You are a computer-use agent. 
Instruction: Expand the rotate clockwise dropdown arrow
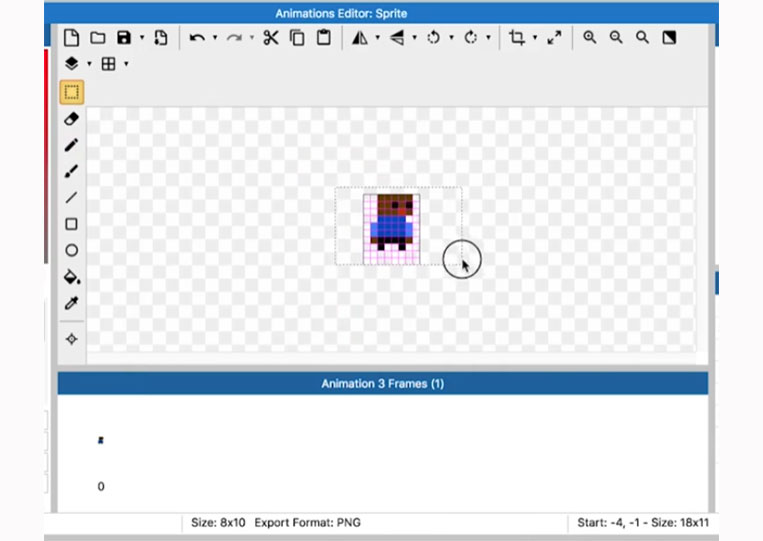(x=489, y=37)
